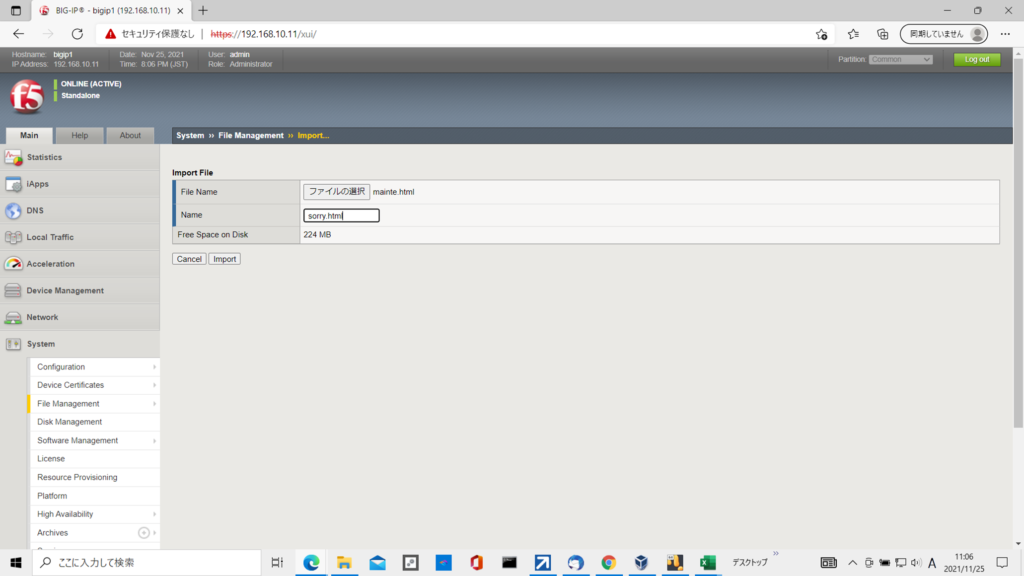Expand the Software Management submenu arrow
The width and height of the screenshot is (1024, 576).
(154, 441)
